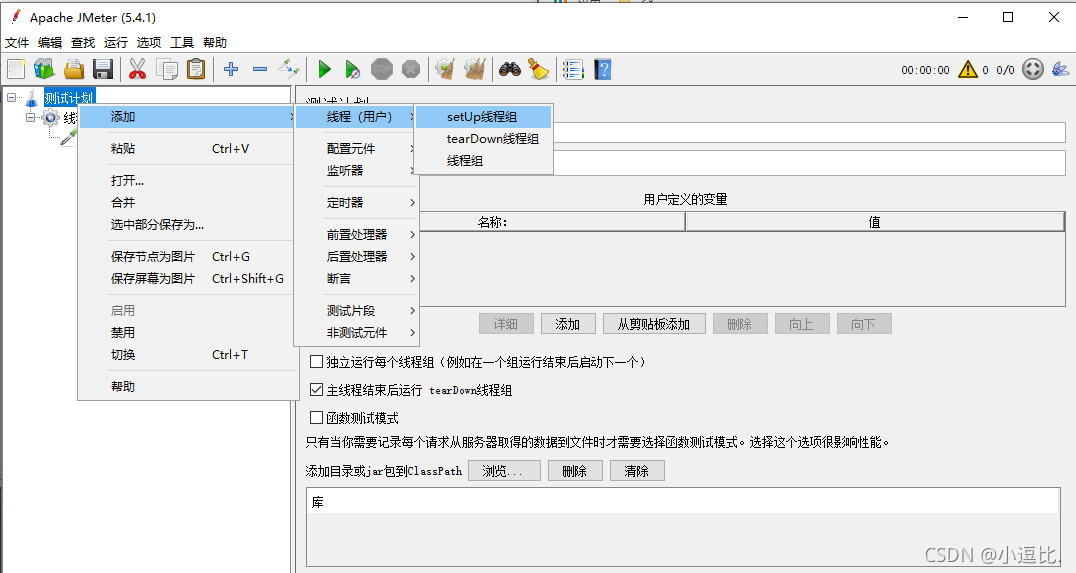Select 粘贴 in context menu
1076x573 pixels.
(188, 148)
